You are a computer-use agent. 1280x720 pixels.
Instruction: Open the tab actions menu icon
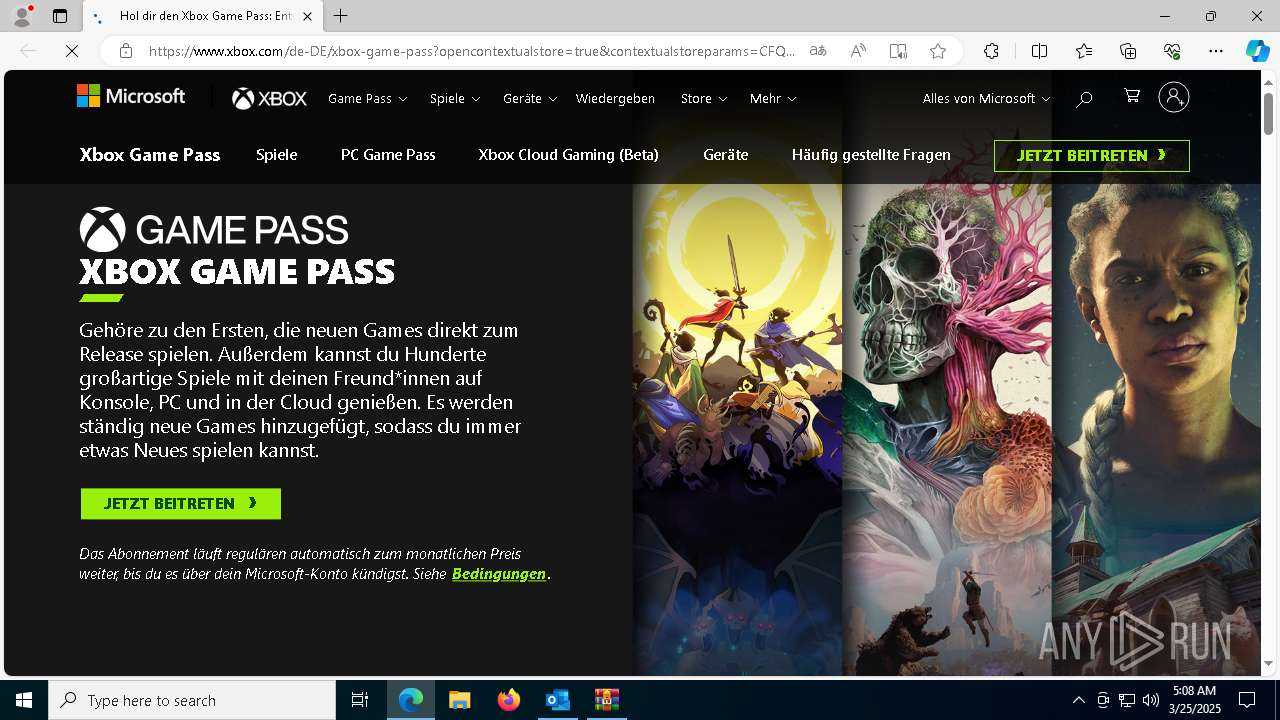[60, 16]
